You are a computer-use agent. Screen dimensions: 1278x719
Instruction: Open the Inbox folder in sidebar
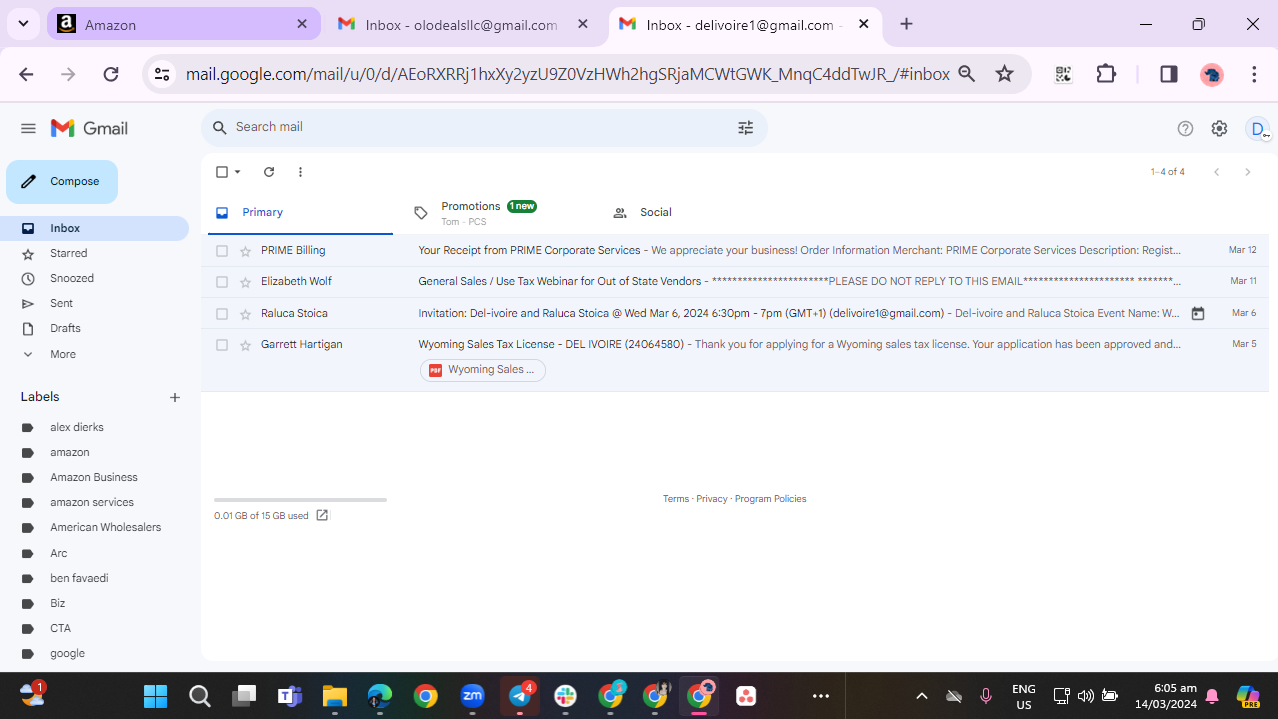94,228
